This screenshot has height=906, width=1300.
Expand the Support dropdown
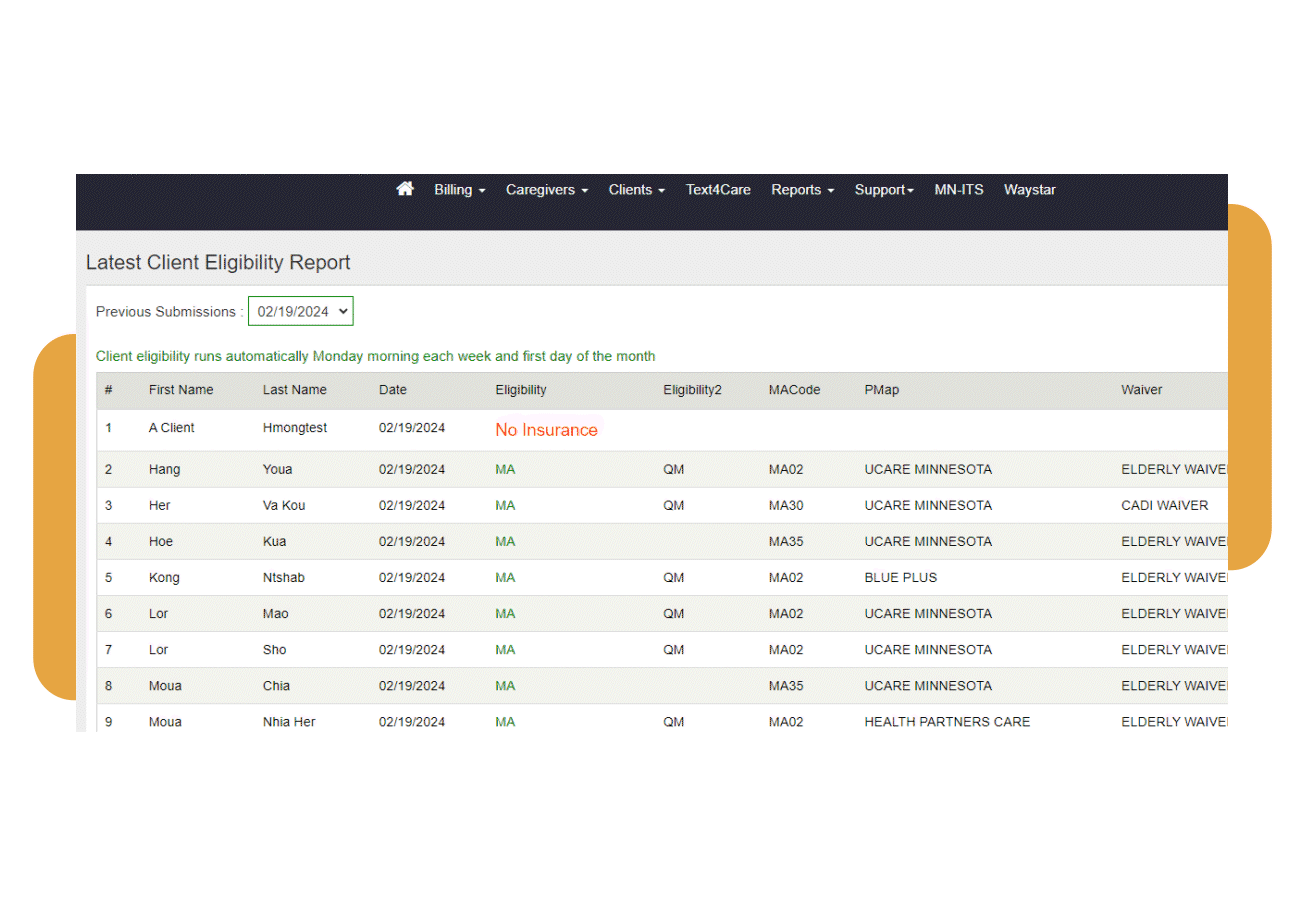884,190
